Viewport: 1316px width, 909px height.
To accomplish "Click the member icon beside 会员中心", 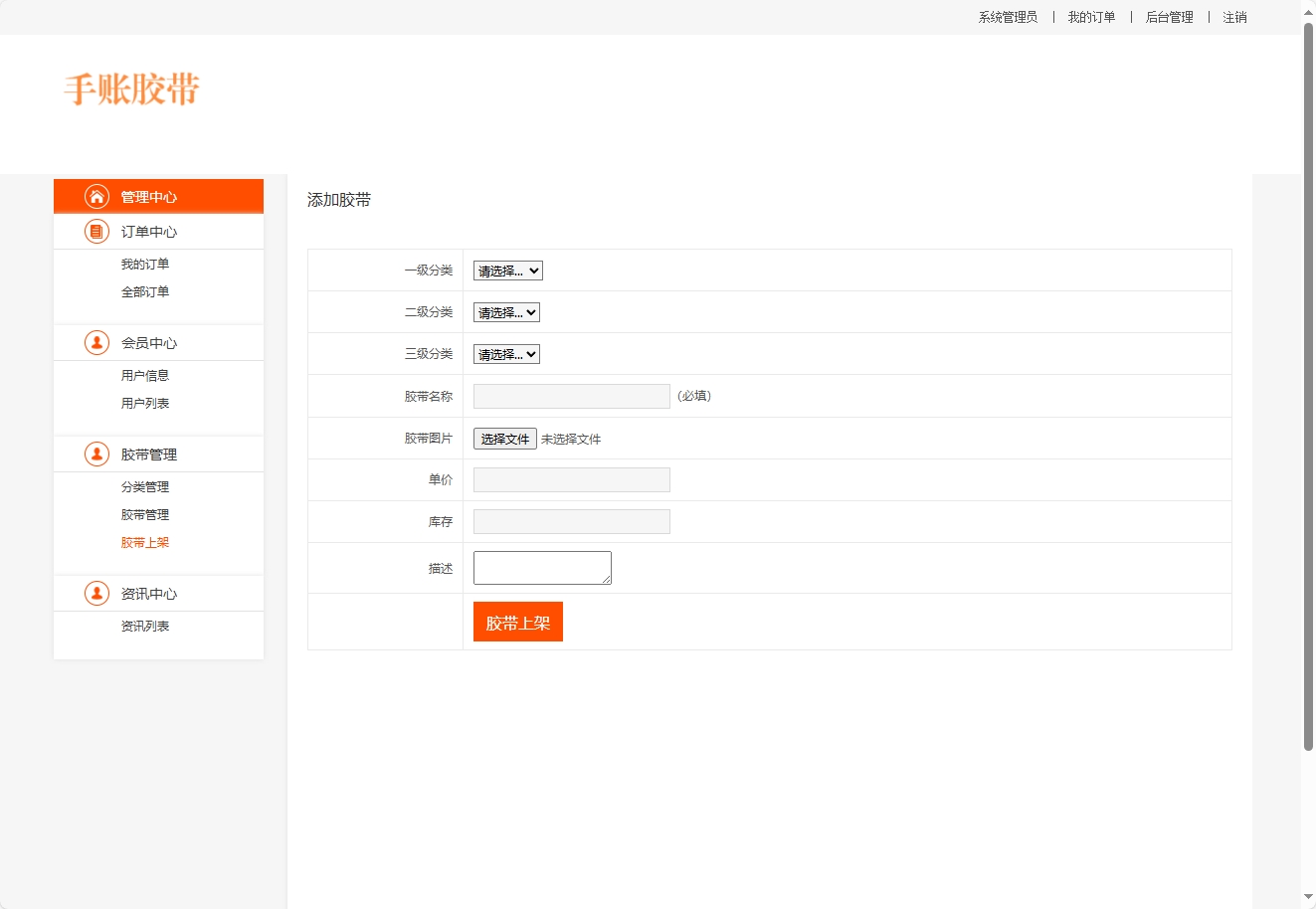I will pyautogui.click(x=95, y=342).
